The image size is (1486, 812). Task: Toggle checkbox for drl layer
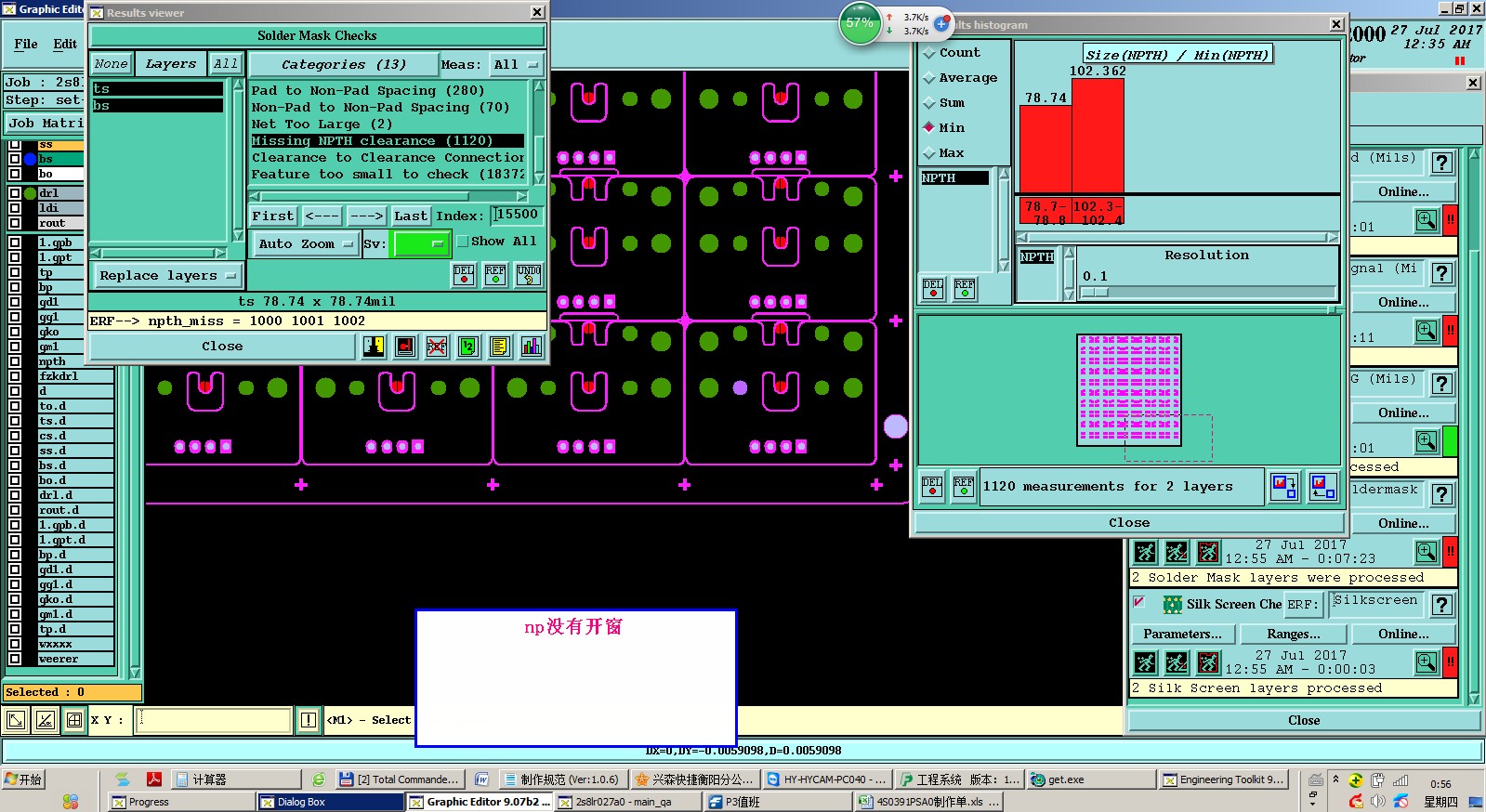15,193
